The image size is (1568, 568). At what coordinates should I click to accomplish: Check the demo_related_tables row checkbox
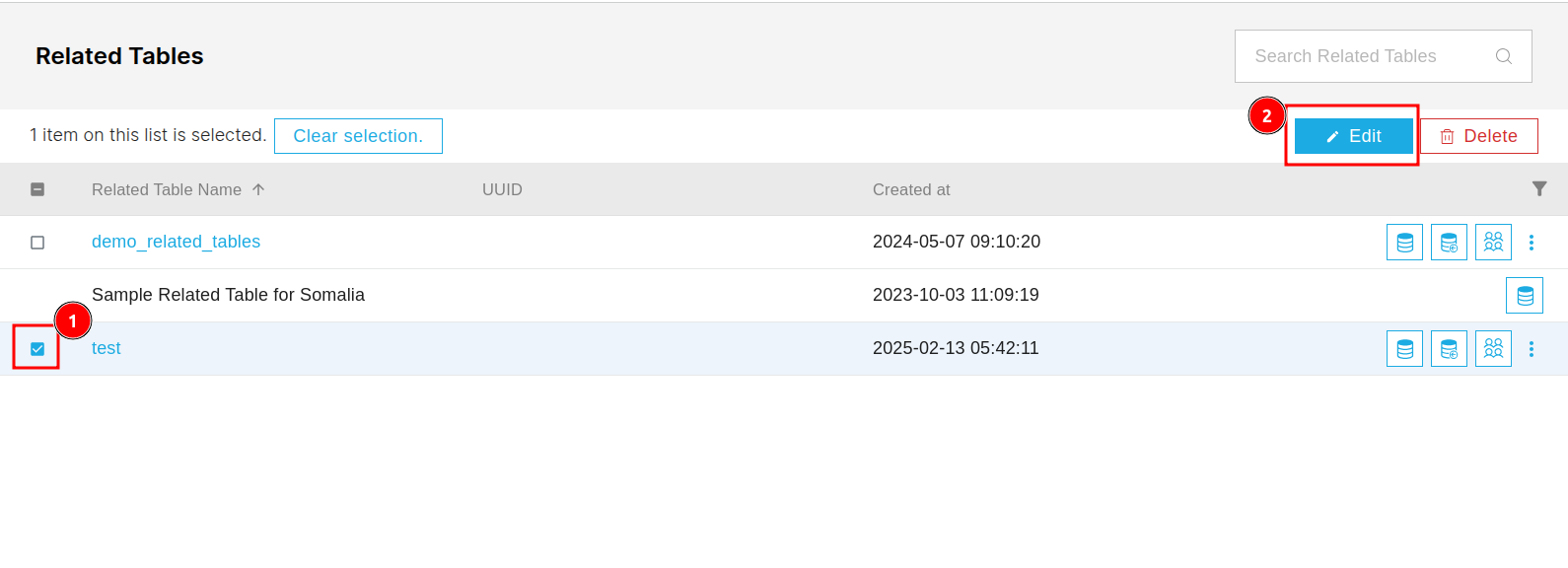point(37,243)
